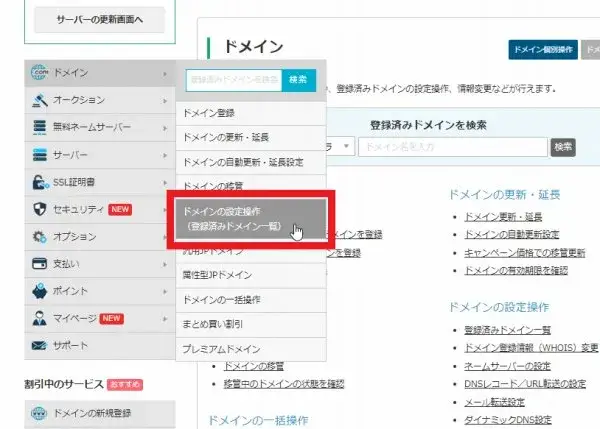
Task: Expand the SSL証明書 sidebar arrow
Action: tap(165, 183)
